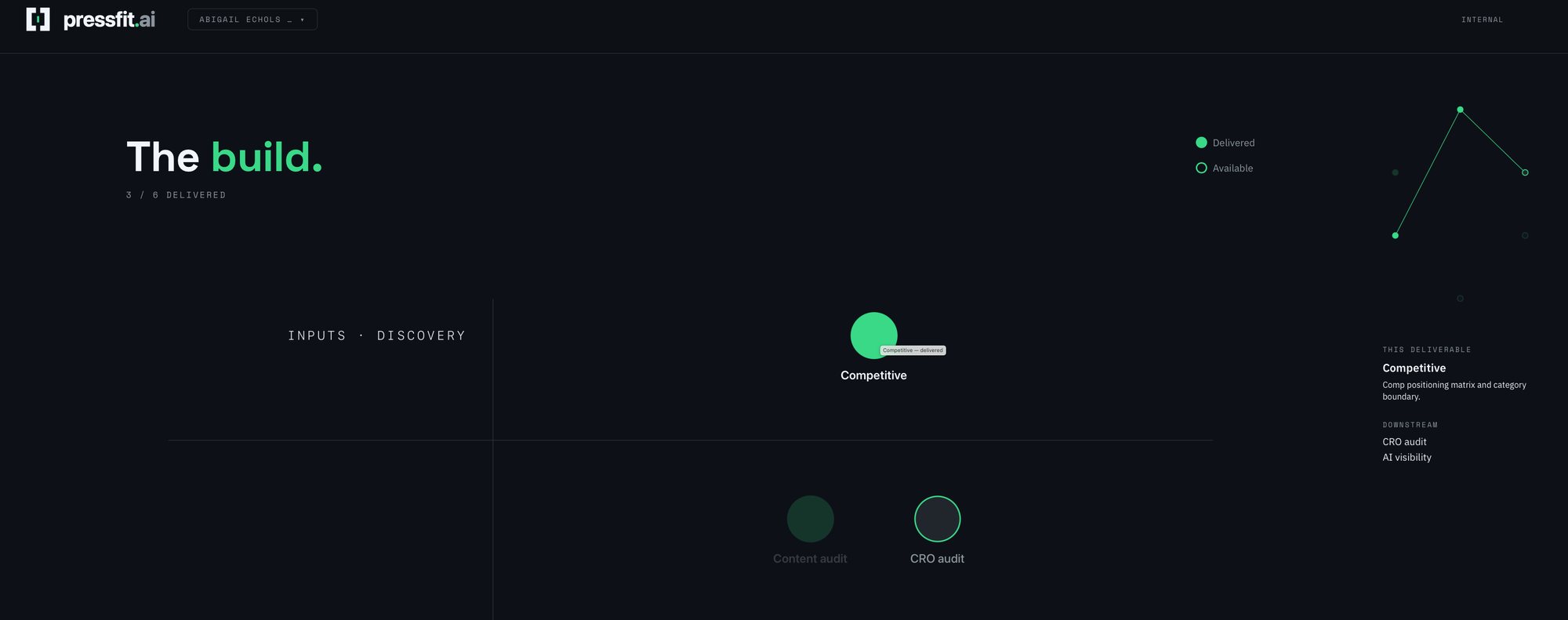This screenshot has width=1568, height=620.
Task: Click the pressfit.ai bracket logo icon
Action: pyautogui.click(x=38, y=20)
